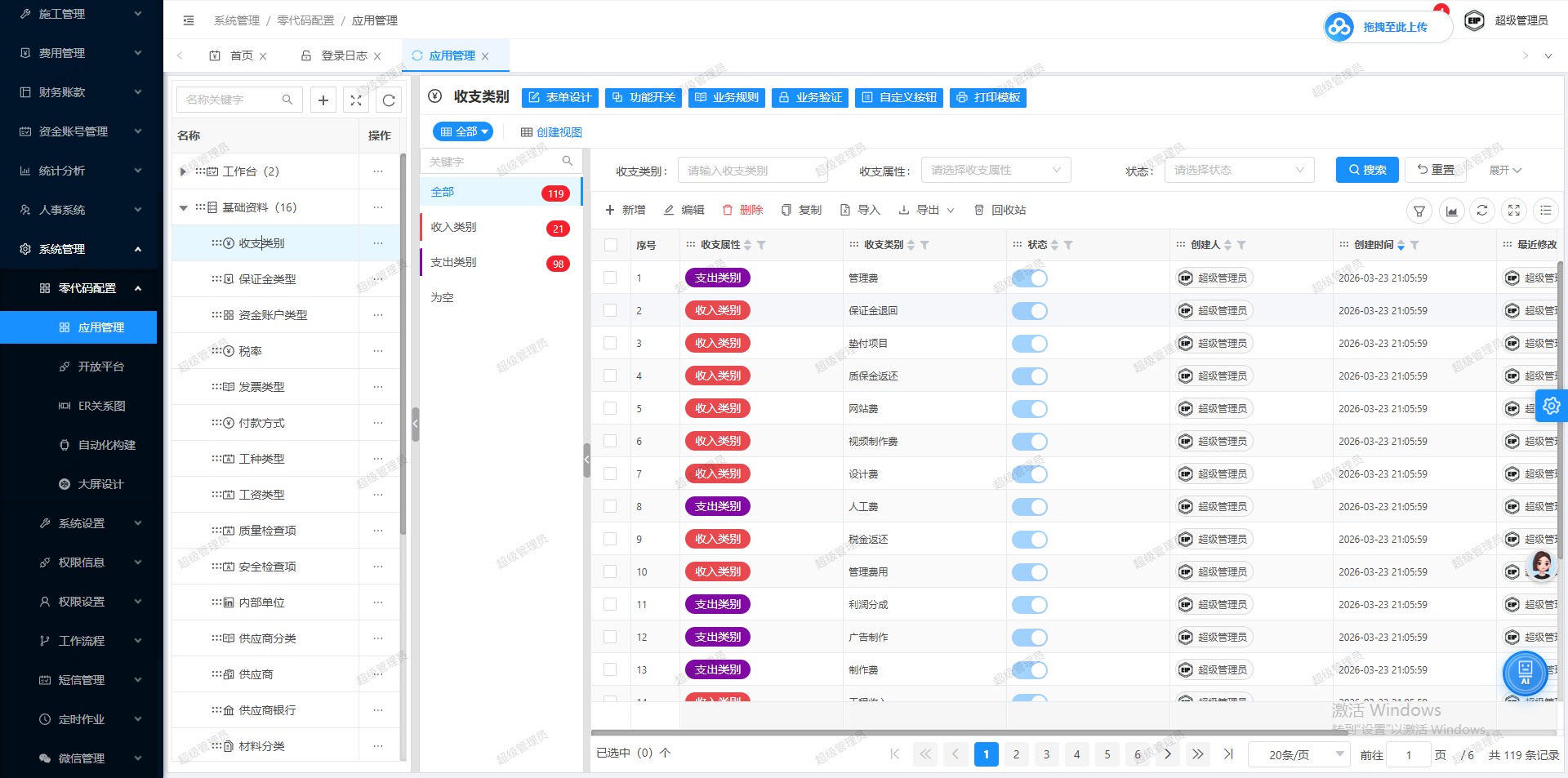Click the 业务规则 button
The height and width of the screenshot is (778, 1568).
tap(727, 98)
